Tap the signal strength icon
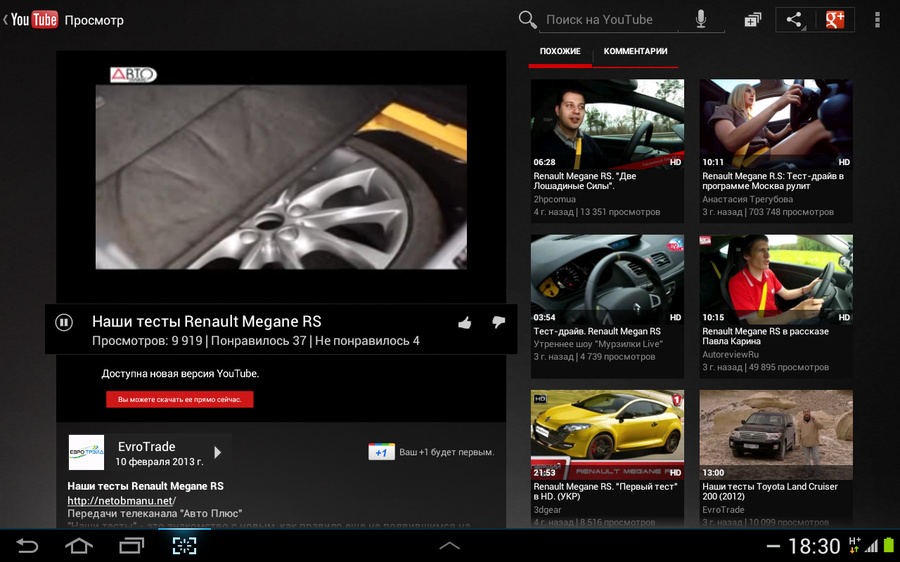The height and width of the screenshot is (562, 900). (x=872, y=545)
